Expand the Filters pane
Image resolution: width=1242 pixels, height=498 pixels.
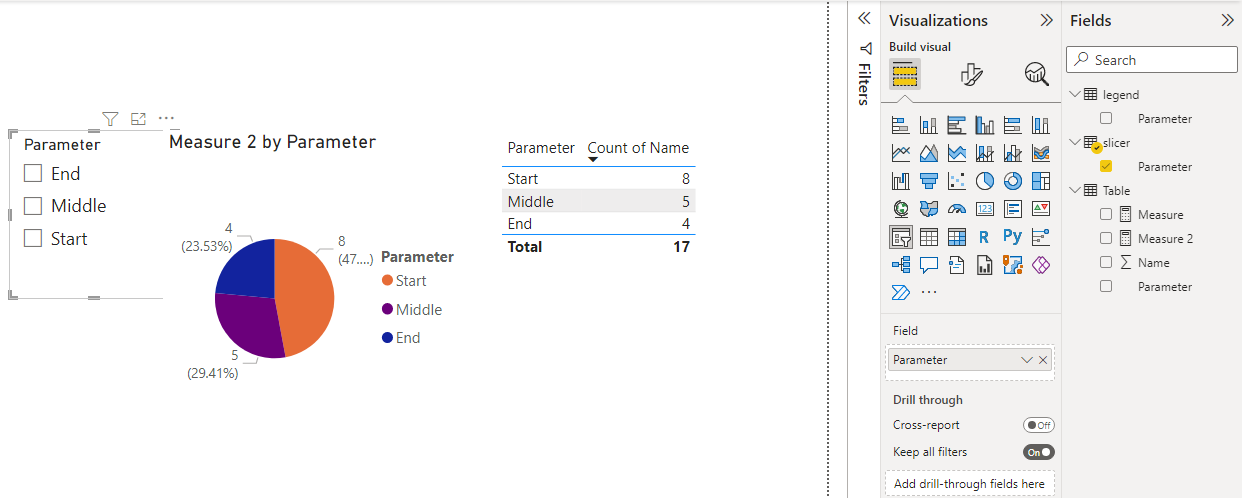[865, 19]
